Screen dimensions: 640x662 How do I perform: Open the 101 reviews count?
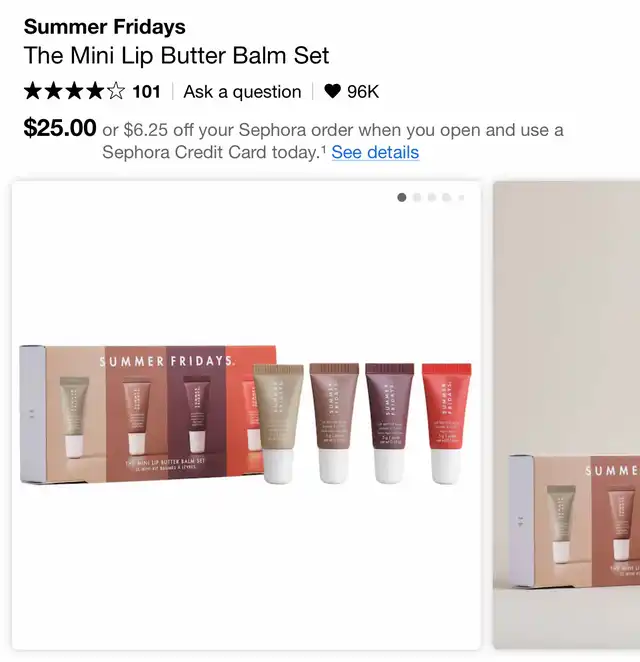click(x=146, y=92)
